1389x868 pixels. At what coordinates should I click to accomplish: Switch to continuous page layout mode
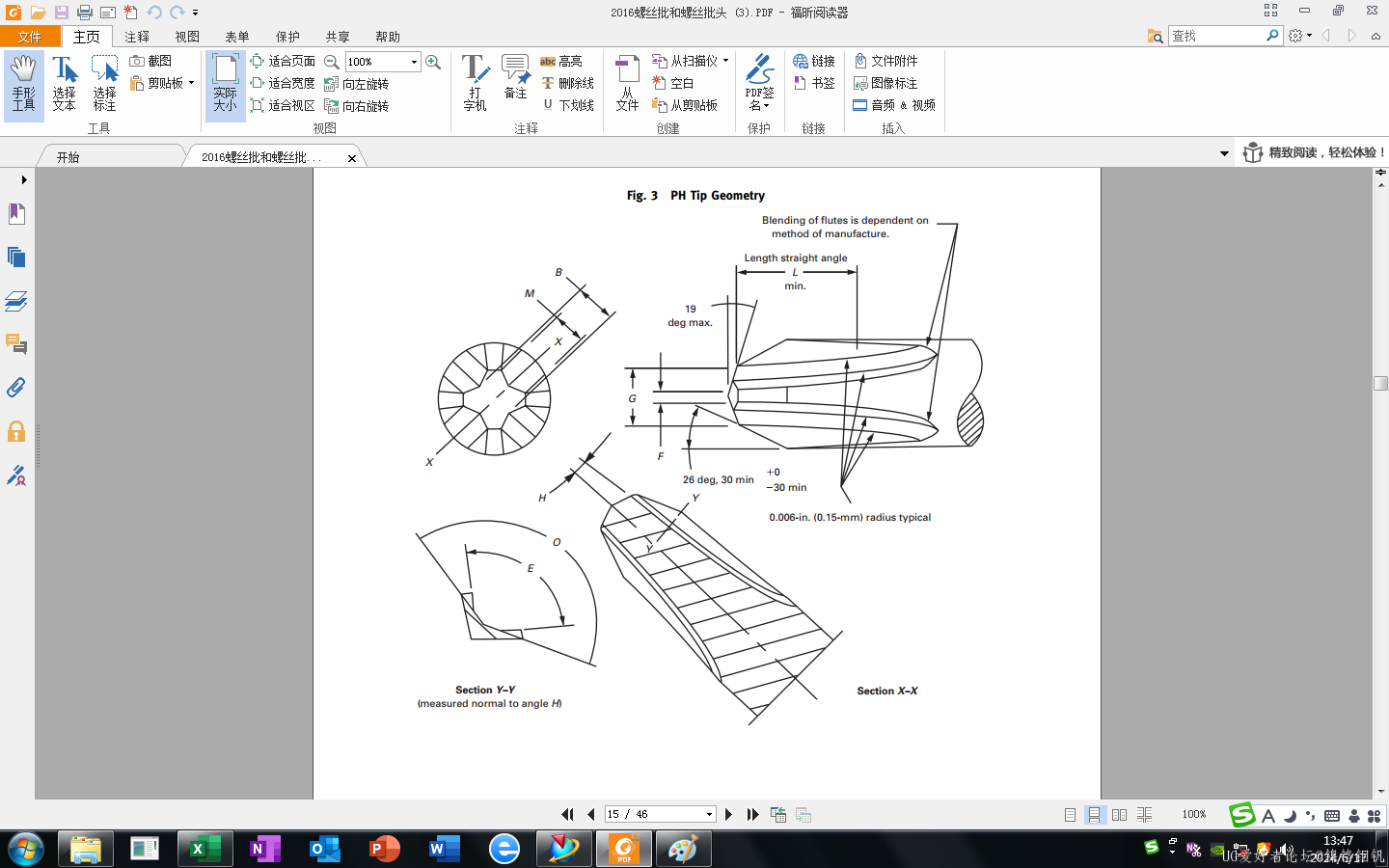click(1094, 815)
